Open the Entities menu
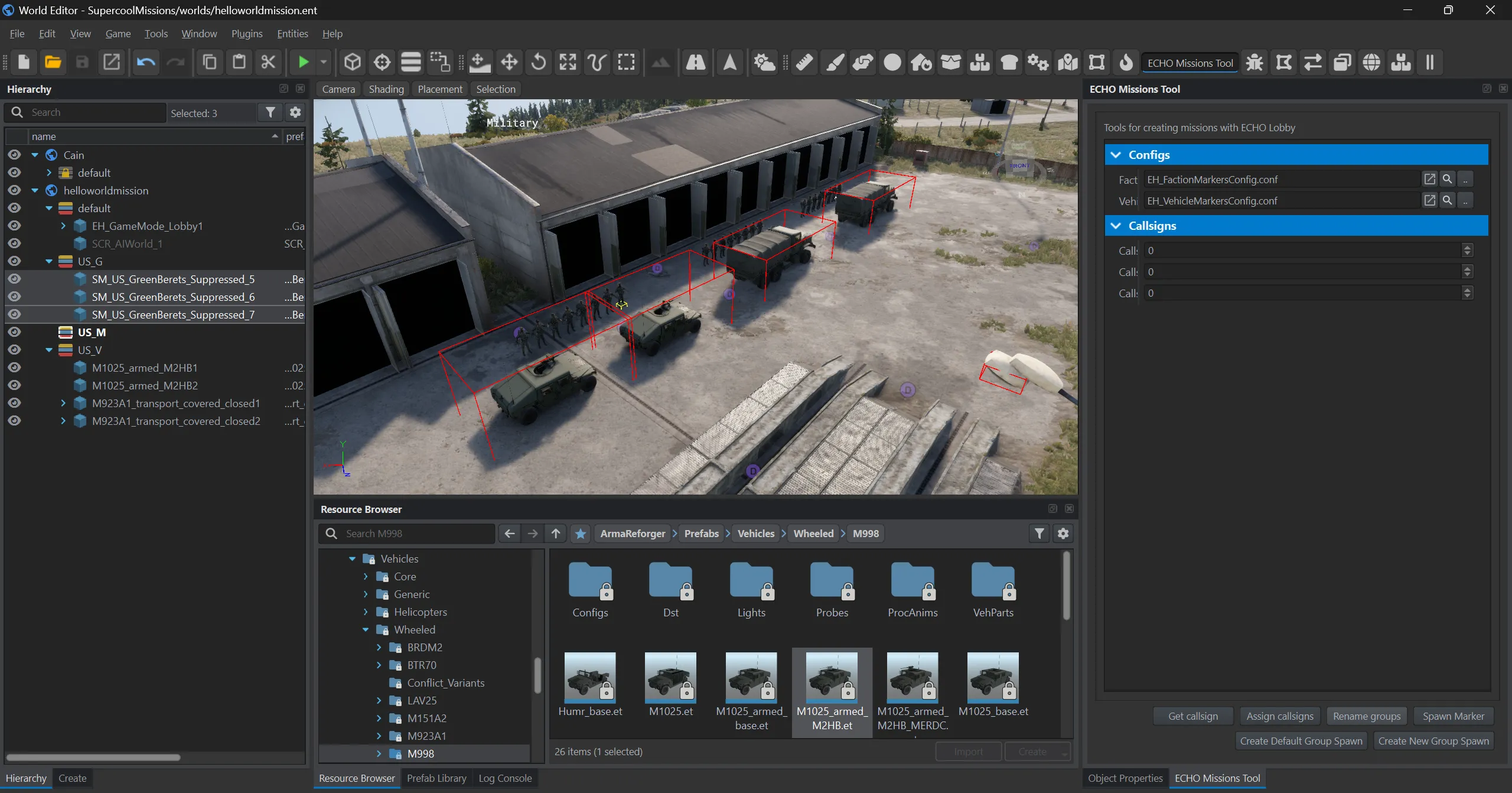1512x793 pixels. [292, 34]
